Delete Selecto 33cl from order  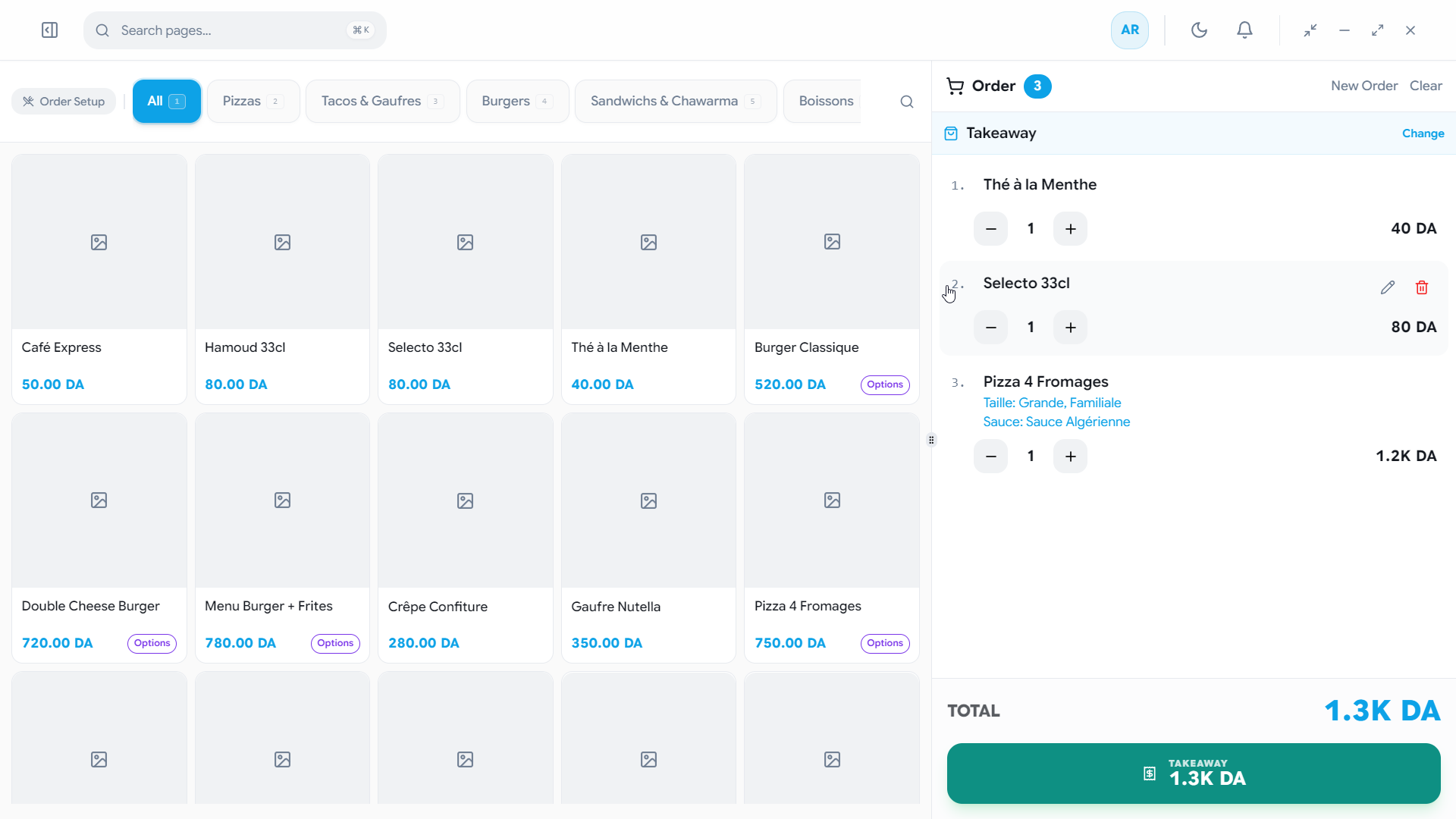[1422, 287]
